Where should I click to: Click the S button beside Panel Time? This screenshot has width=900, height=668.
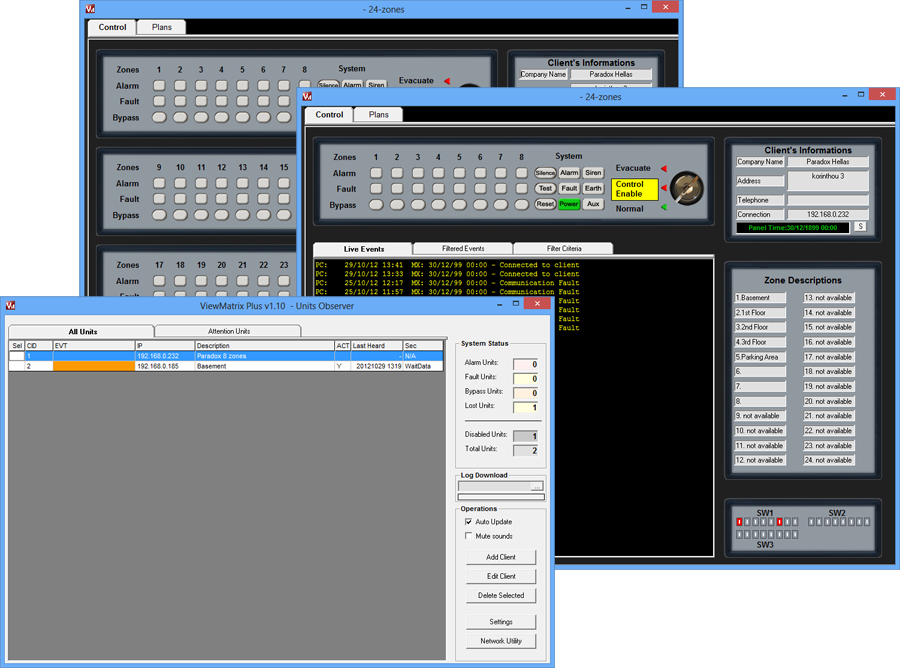click(858, 227)
